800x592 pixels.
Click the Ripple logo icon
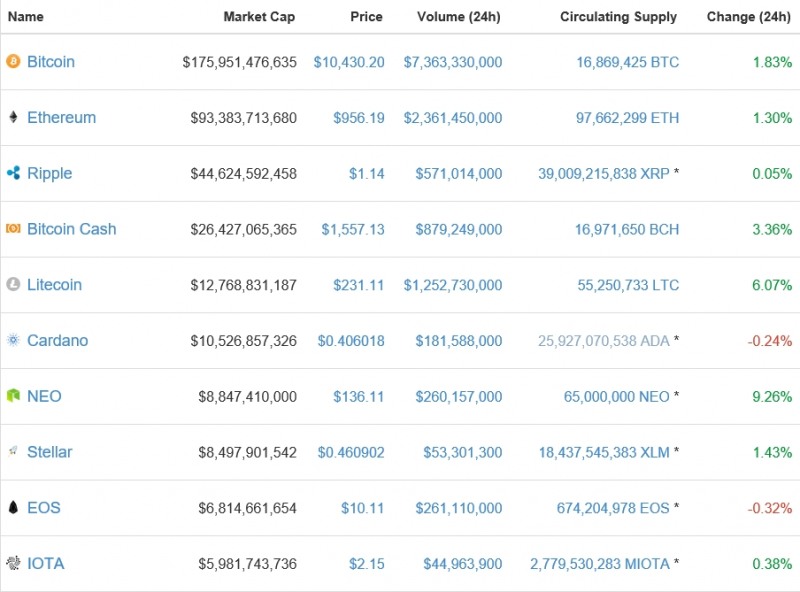click(x=13, y=174)
